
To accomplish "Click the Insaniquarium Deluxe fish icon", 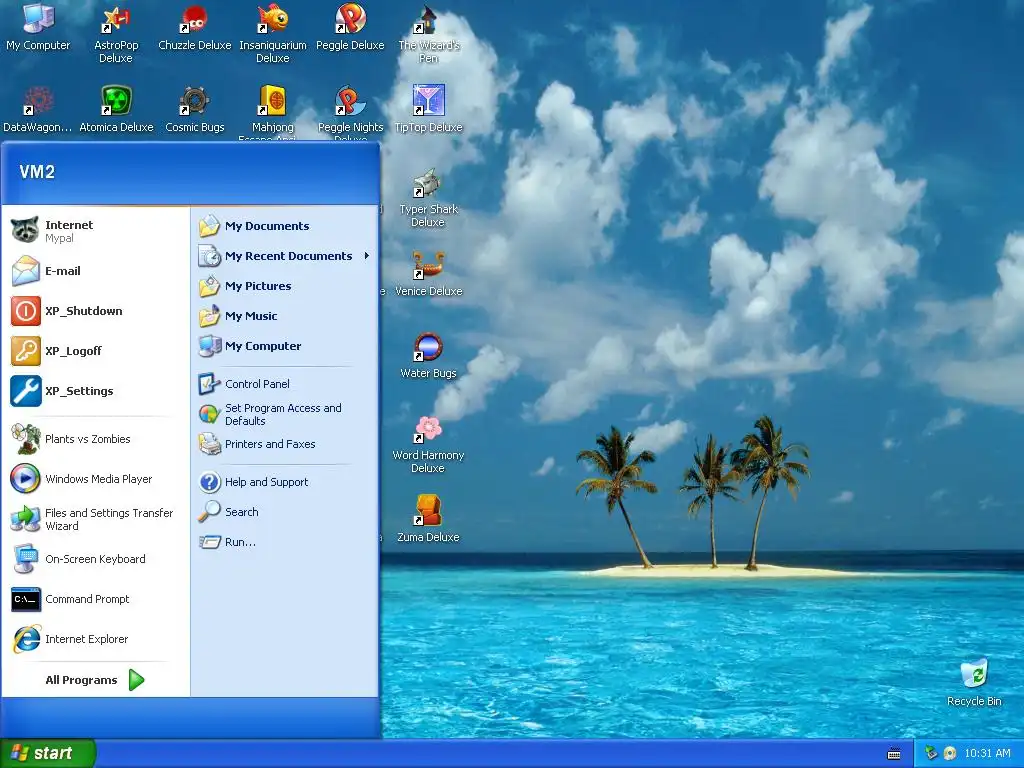I will 272,33.
